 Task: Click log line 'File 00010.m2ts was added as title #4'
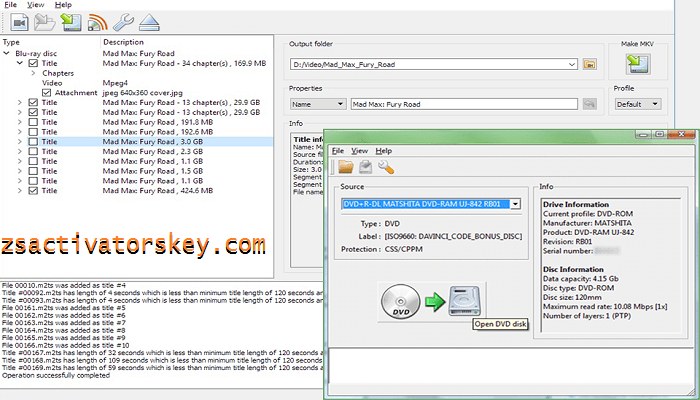coord(64,285)
